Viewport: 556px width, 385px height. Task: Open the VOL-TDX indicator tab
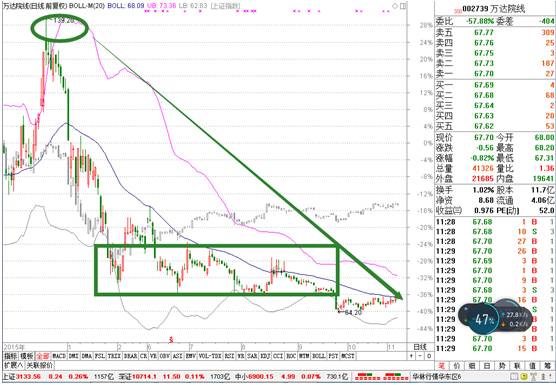click(210, 356)
